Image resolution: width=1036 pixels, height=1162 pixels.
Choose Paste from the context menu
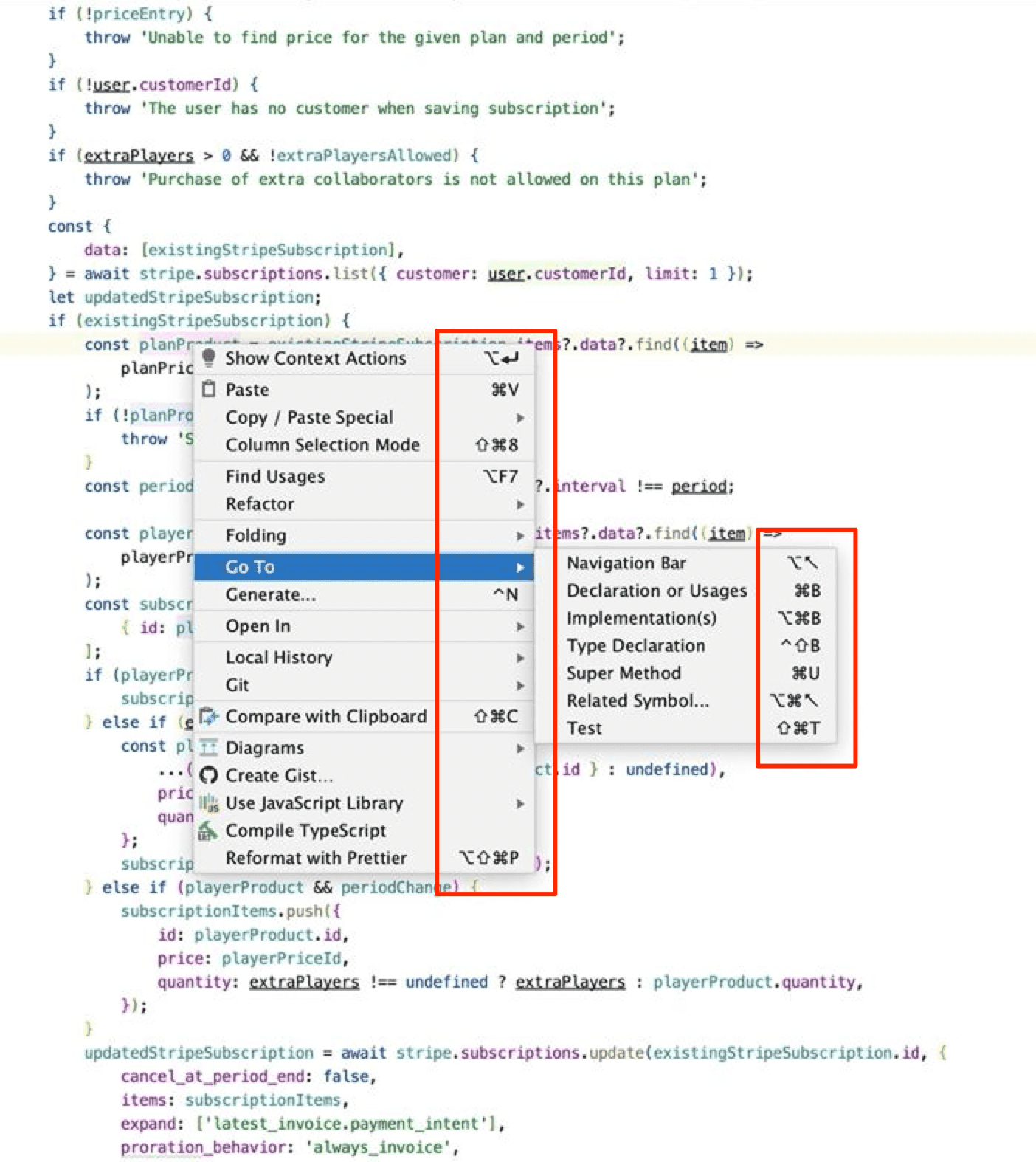click(364, 389)
